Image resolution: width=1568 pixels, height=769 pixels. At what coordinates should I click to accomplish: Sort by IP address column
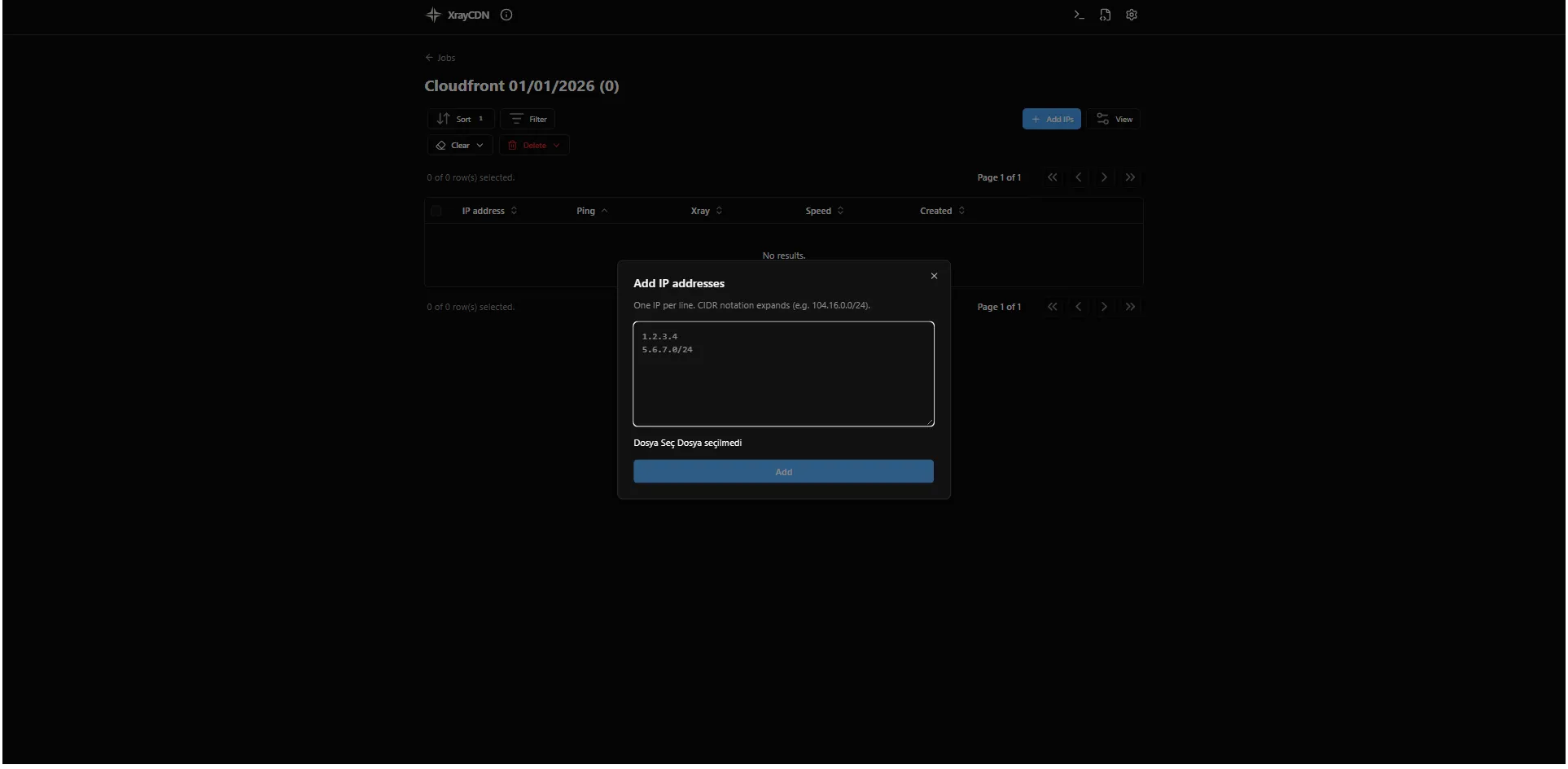pos(489,211)
